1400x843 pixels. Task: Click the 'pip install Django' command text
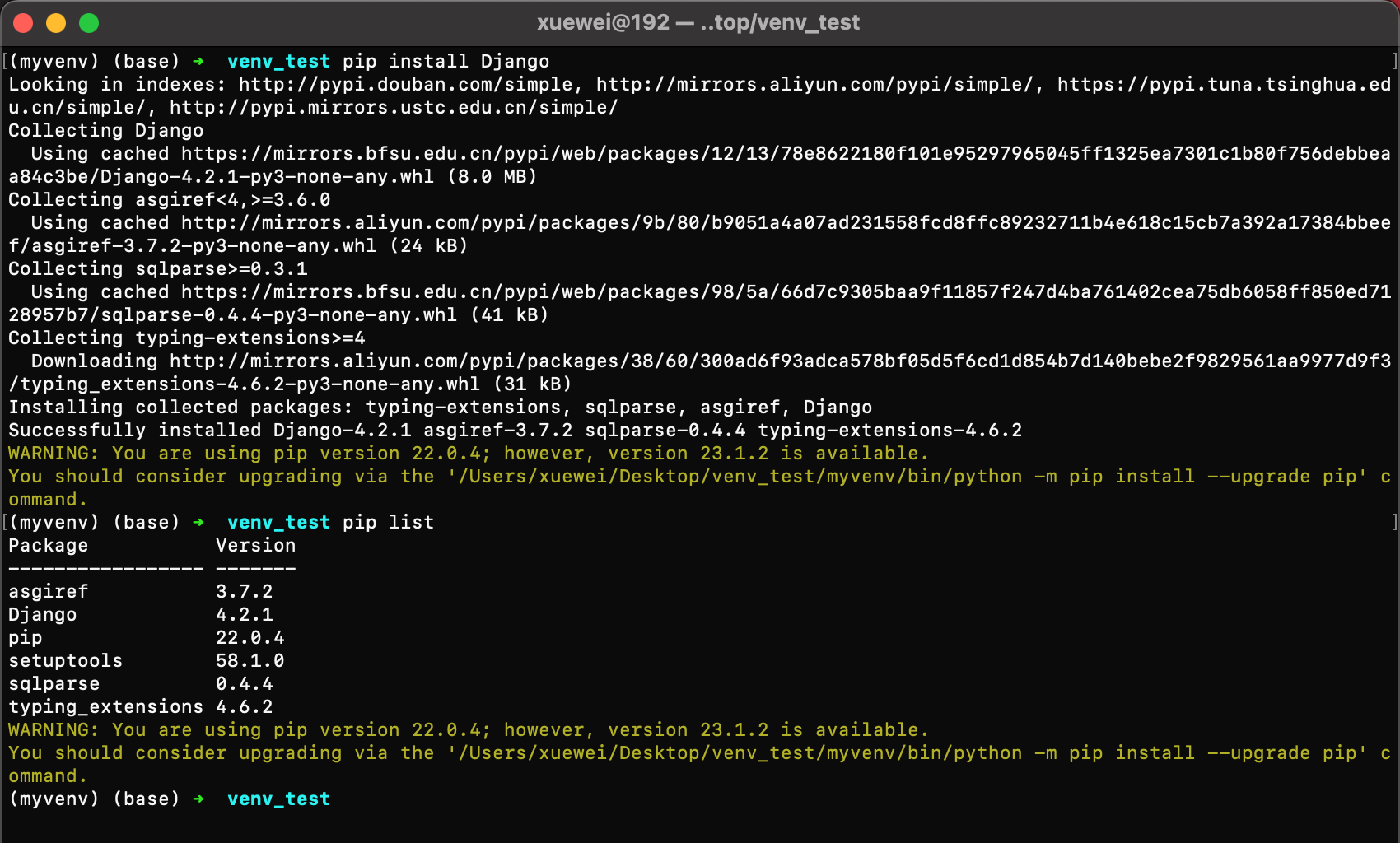[x=446, y=62]
